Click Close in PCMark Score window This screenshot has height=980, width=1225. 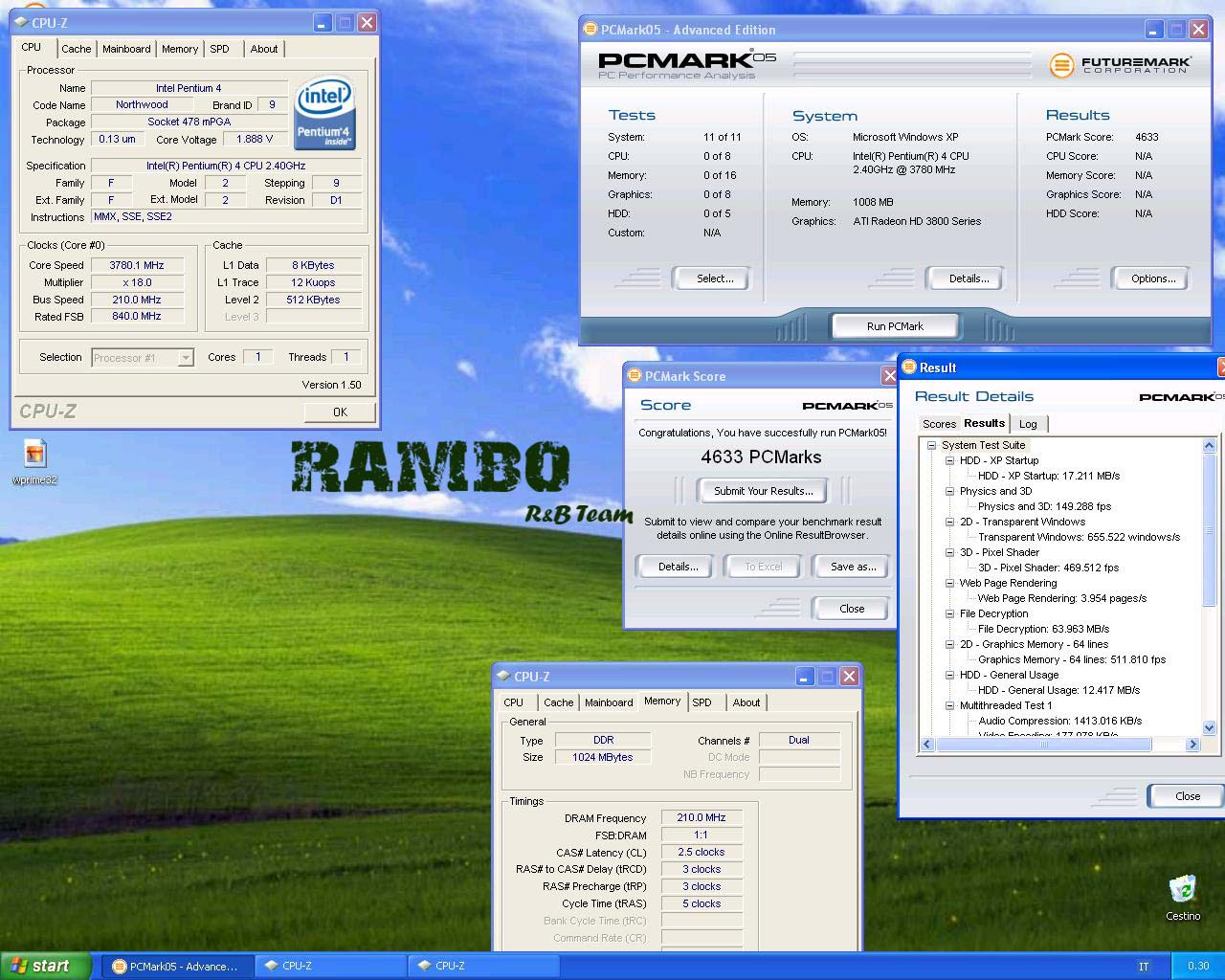(x=852, y=609)
